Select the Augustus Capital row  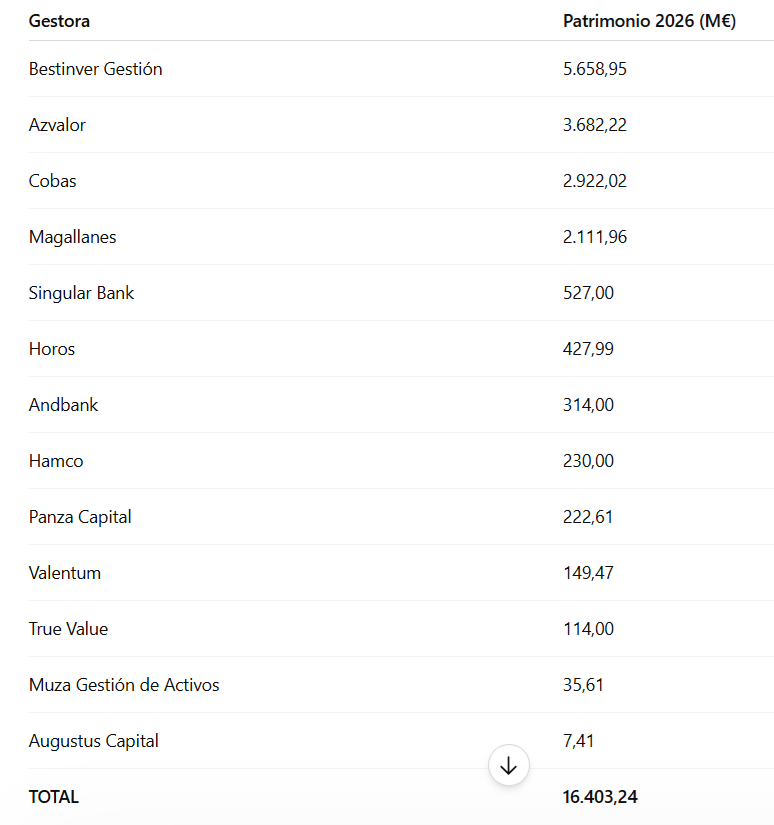click(x=401, y=741)
